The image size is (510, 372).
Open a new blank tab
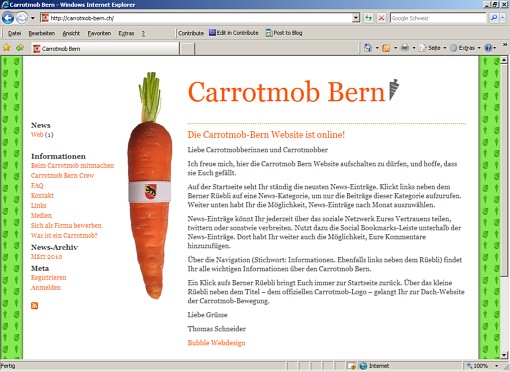pyautogui.click(x=188, y=49)
